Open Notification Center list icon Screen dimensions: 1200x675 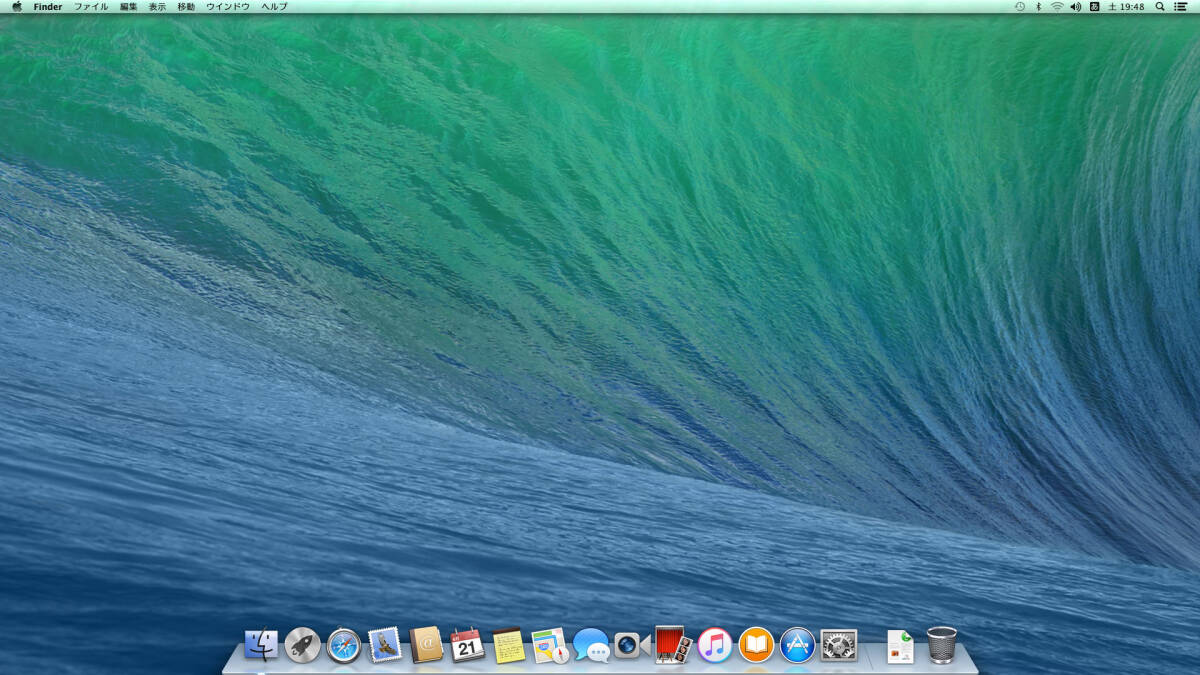pyautogui.click(x=1180, y=6)
